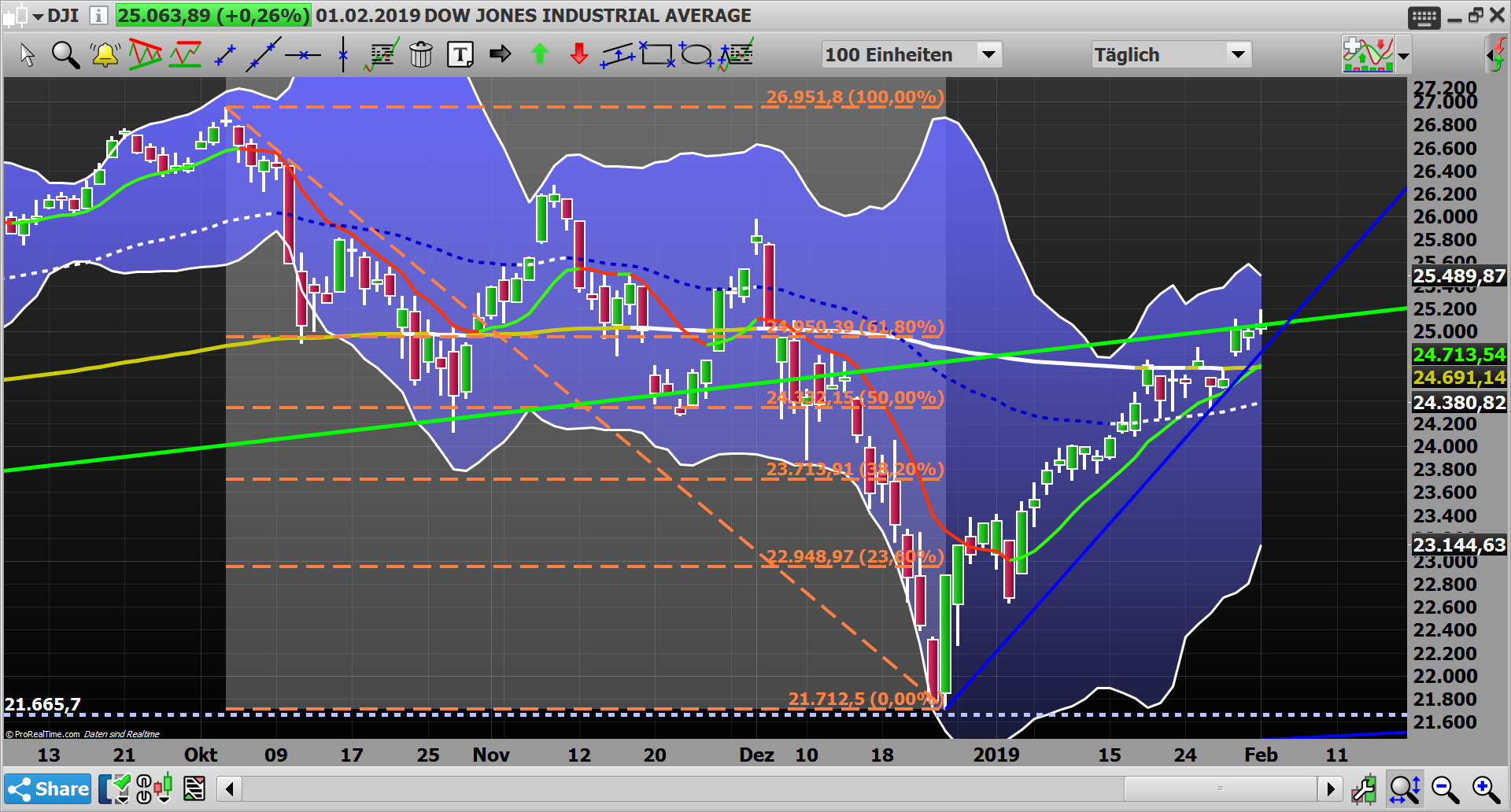1511x812 pixels.
Task: Open the red-green arrows side panel
Action: (x=1497, y=54)
